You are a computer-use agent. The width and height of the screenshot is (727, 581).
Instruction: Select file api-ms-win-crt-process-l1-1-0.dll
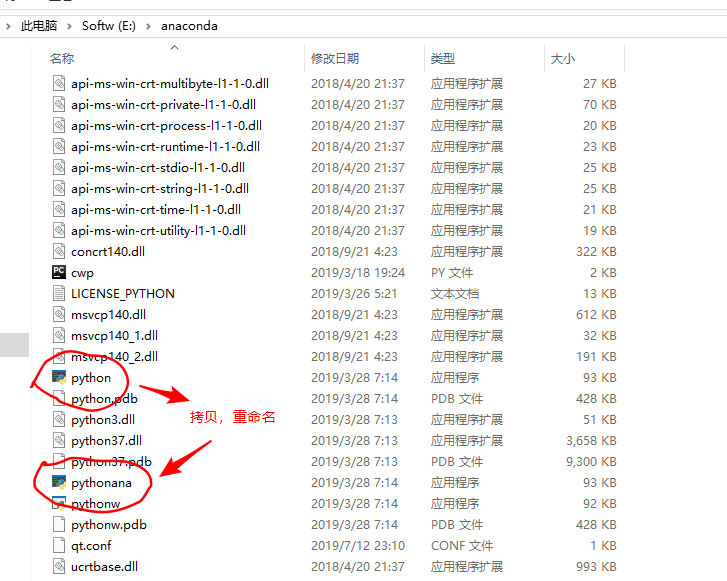(x=166, y=126)
